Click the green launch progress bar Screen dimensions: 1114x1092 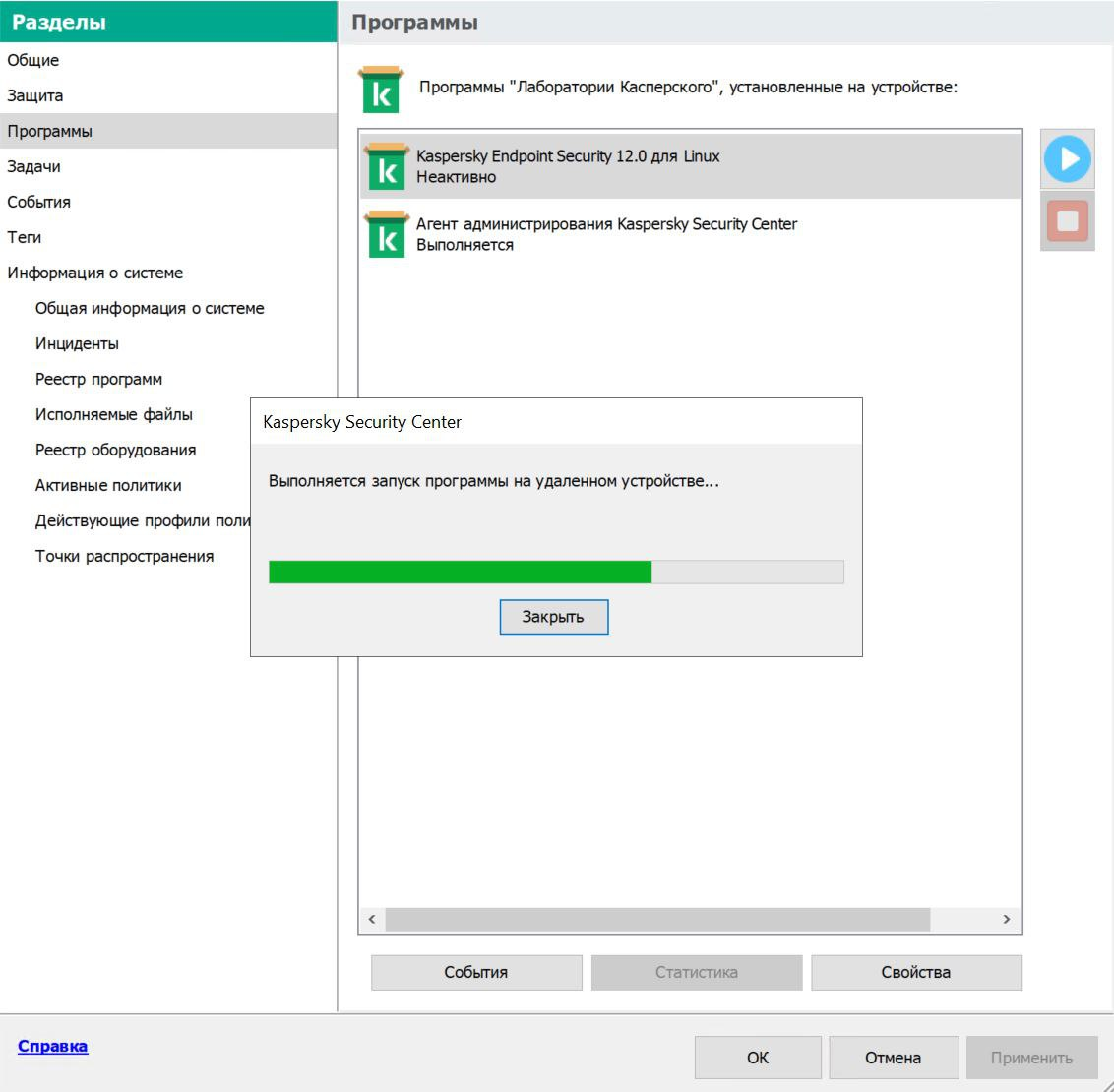[556, 573]
